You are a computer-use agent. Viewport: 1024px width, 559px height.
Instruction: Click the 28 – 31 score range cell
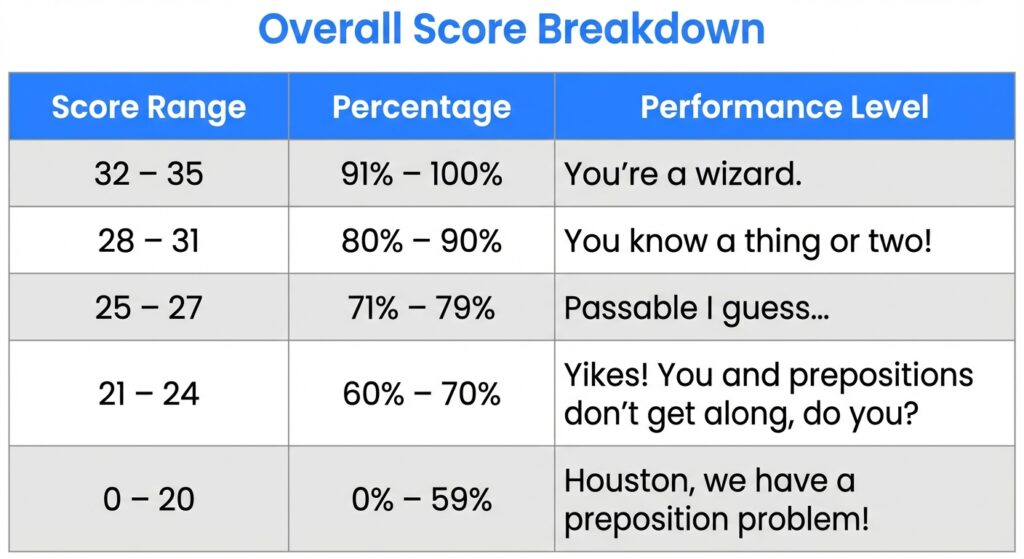(148, 241)
